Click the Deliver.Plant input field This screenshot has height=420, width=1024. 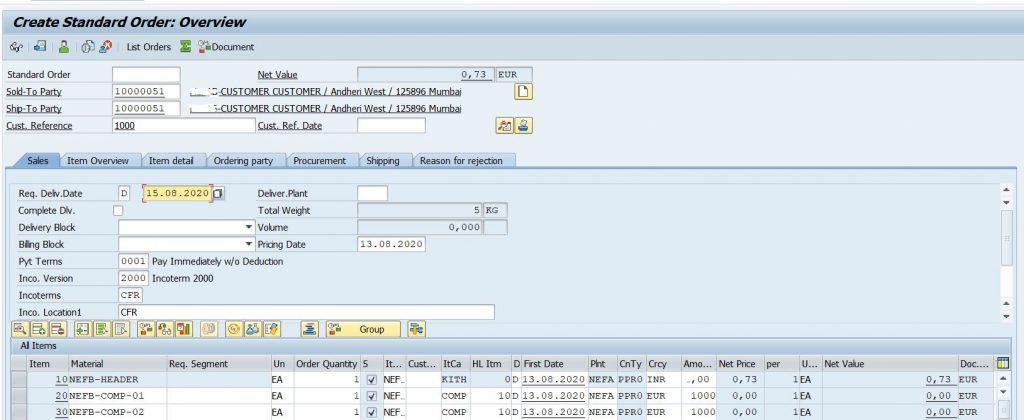372,193
